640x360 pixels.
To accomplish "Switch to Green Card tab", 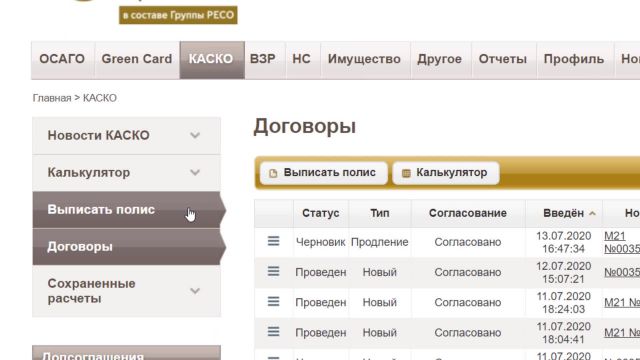I will click(137, 60).
